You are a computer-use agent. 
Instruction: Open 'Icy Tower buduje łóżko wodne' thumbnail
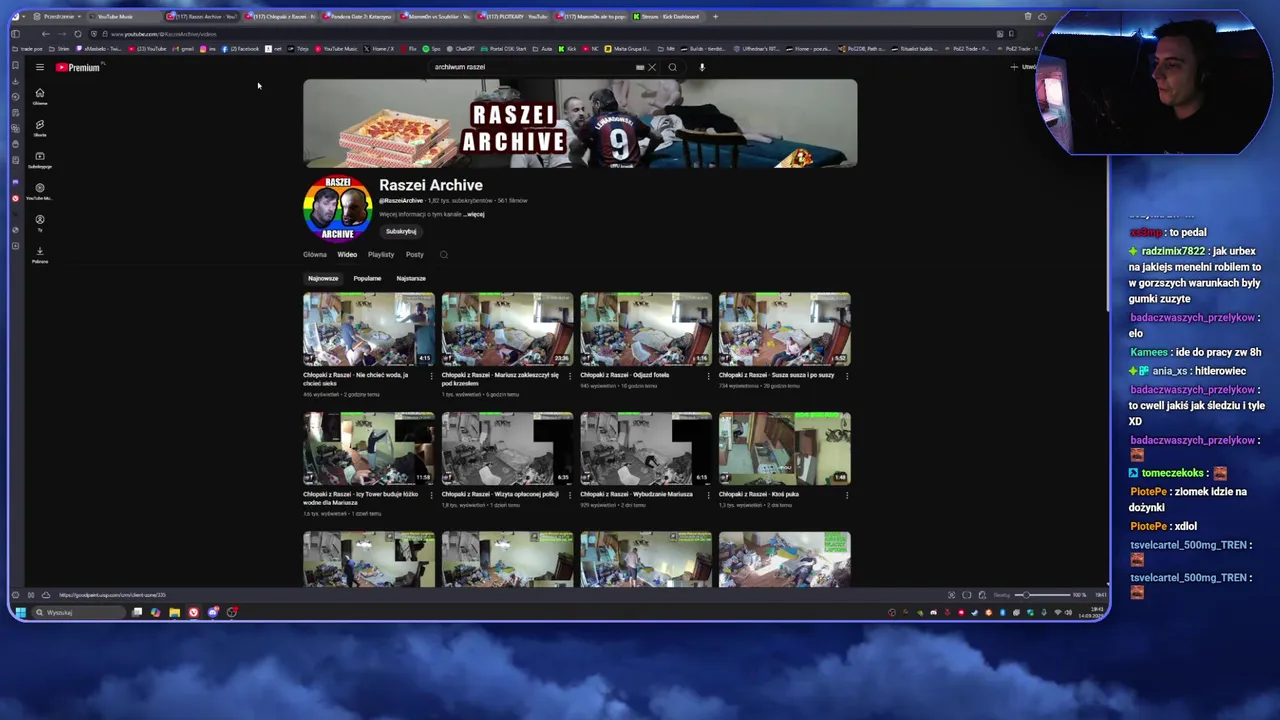coord(369,448)
